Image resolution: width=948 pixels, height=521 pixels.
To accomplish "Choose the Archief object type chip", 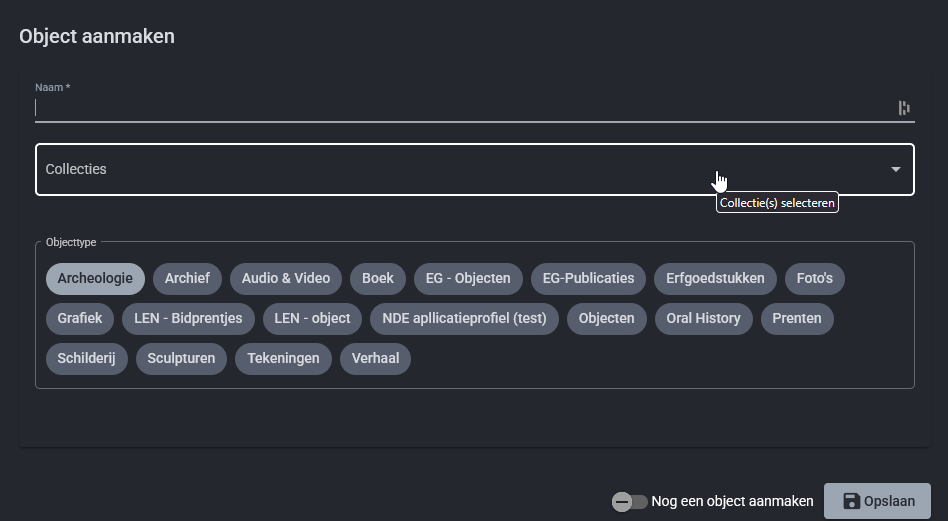I will tap(188, 278).
